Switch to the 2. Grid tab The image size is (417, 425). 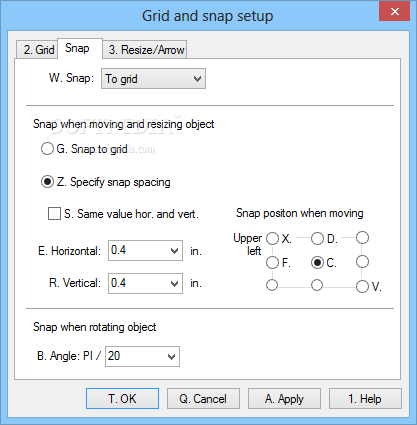pyautogui.click(x=37, y=50)
